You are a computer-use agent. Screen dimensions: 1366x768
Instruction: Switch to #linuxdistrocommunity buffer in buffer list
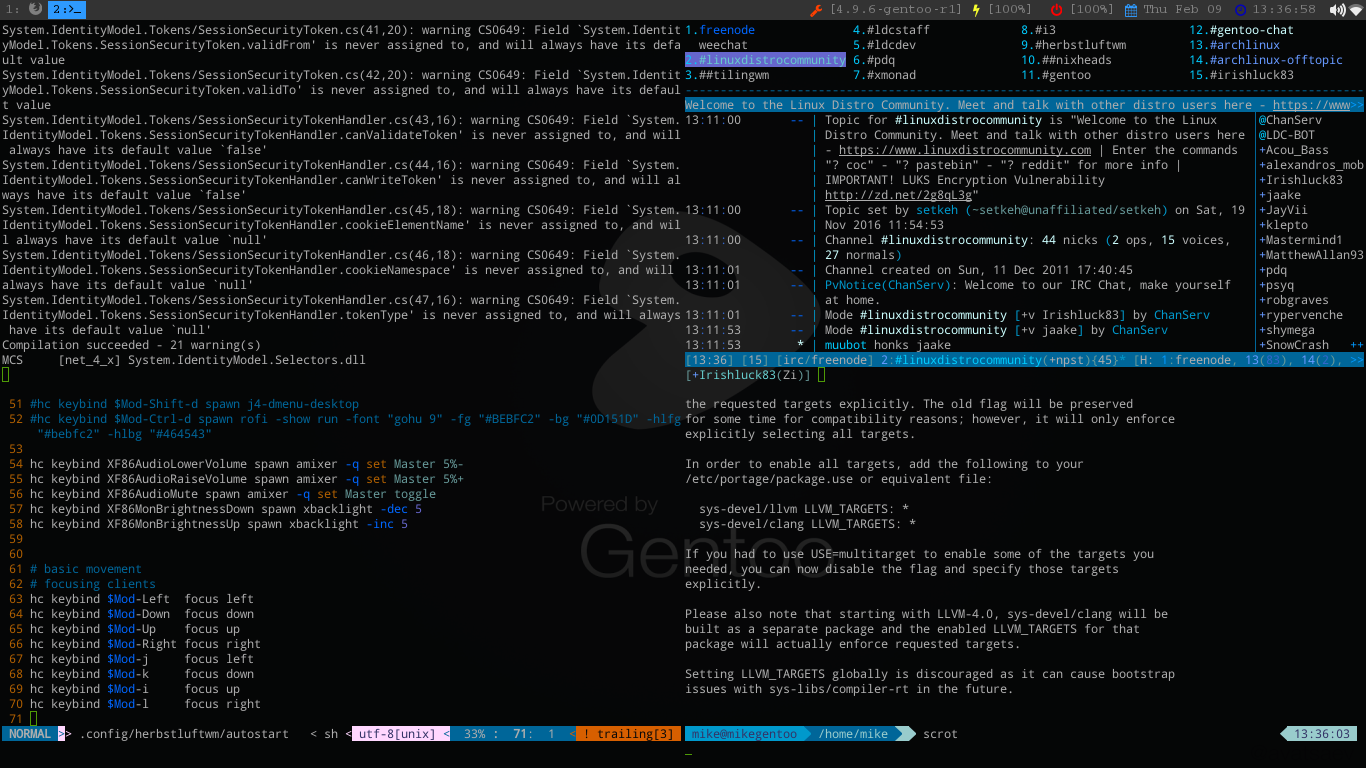point(765,60)
